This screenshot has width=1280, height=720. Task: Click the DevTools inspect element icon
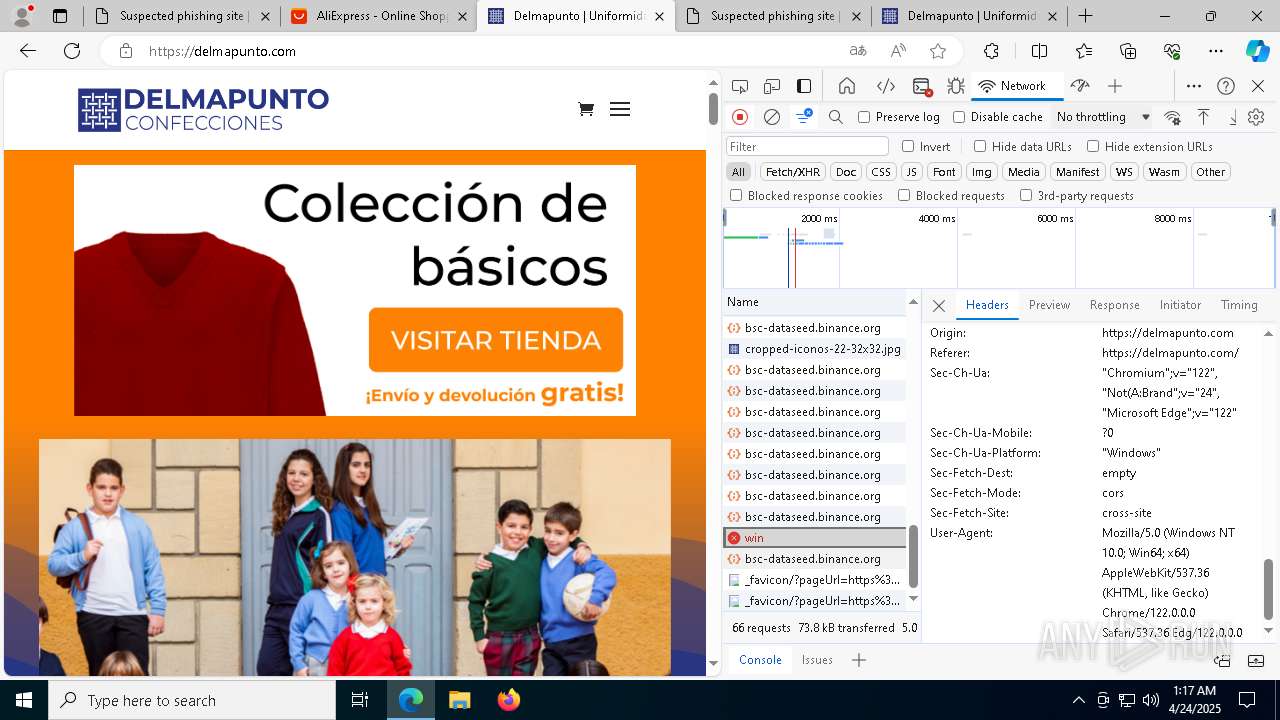pos(740,86)
